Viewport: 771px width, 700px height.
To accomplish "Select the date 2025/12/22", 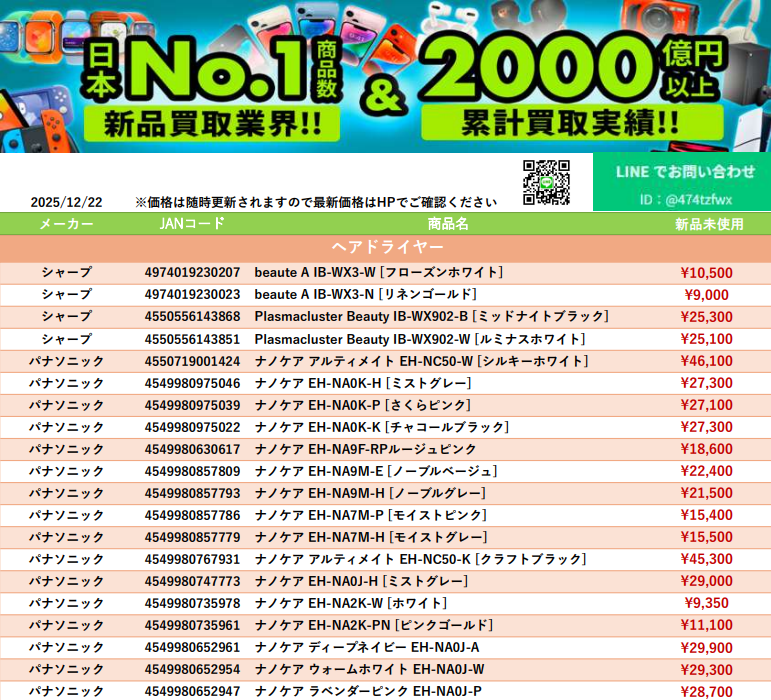I will [66, 202].
